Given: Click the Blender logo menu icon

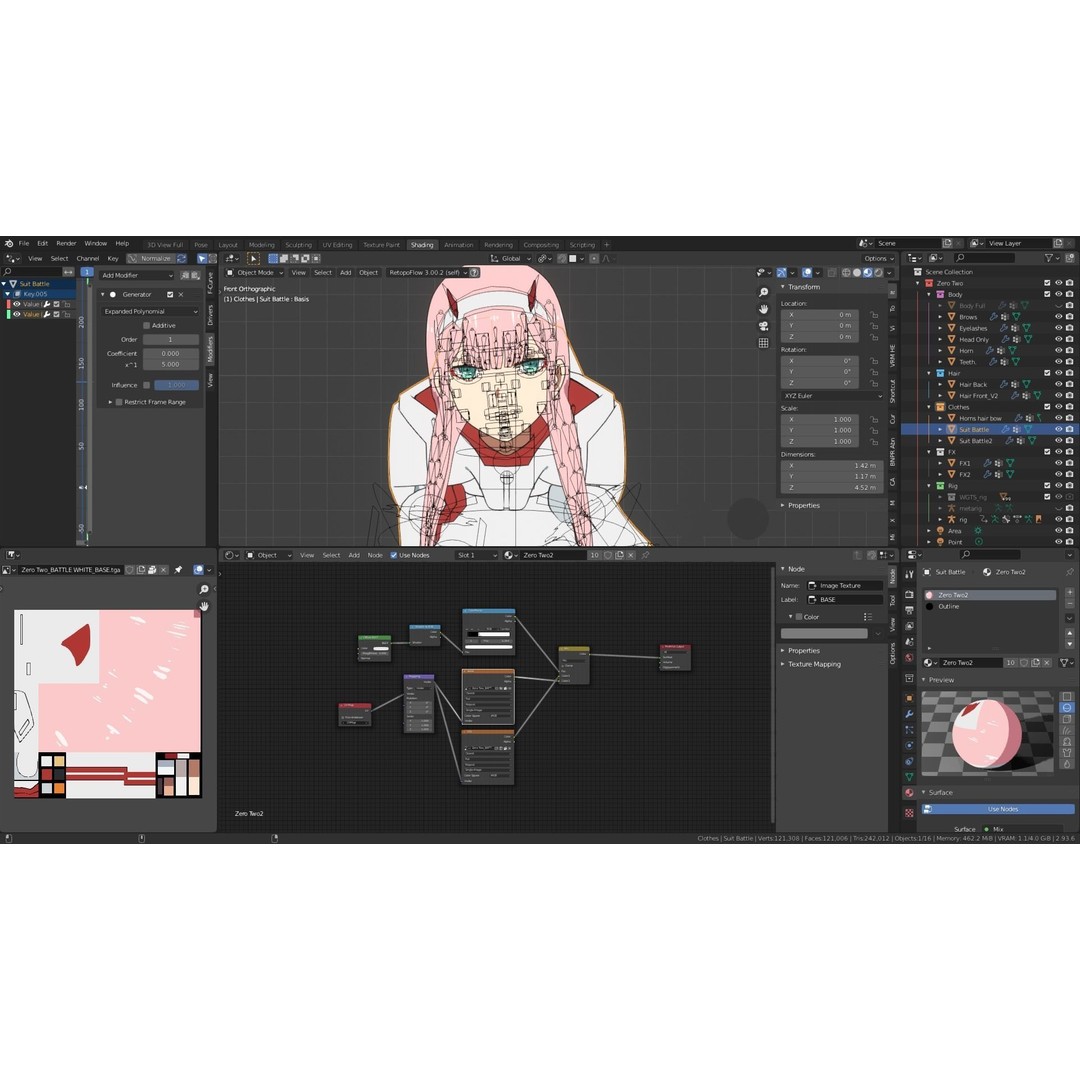Looking at the screenshot, I should pos(9,244).
